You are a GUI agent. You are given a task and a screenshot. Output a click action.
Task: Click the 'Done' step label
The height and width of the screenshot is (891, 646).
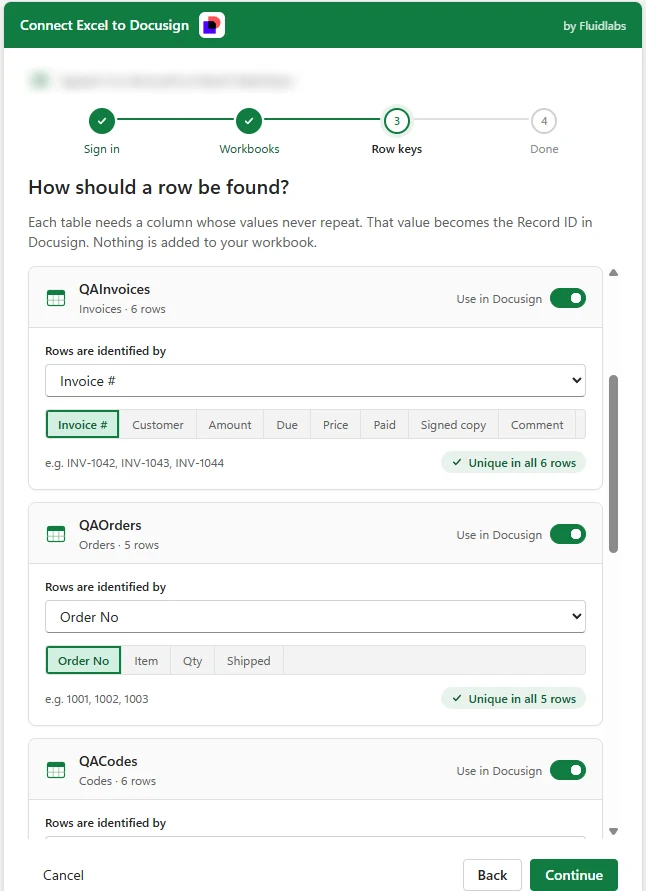point(544,149)
